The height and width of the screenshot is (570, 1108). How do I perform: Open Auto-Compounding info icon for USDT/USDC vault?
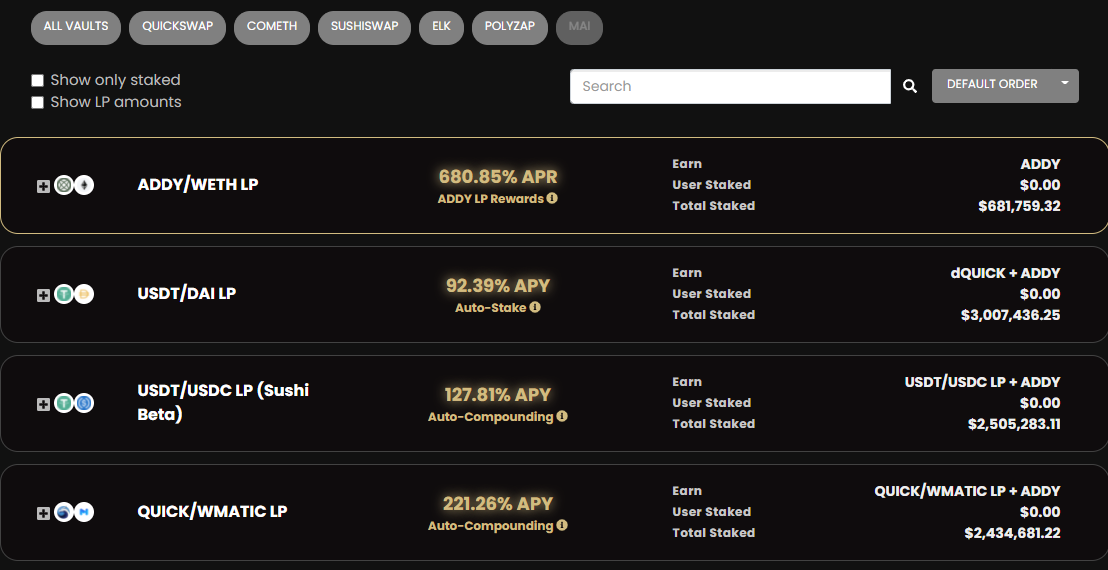click(x=562, y=416)
